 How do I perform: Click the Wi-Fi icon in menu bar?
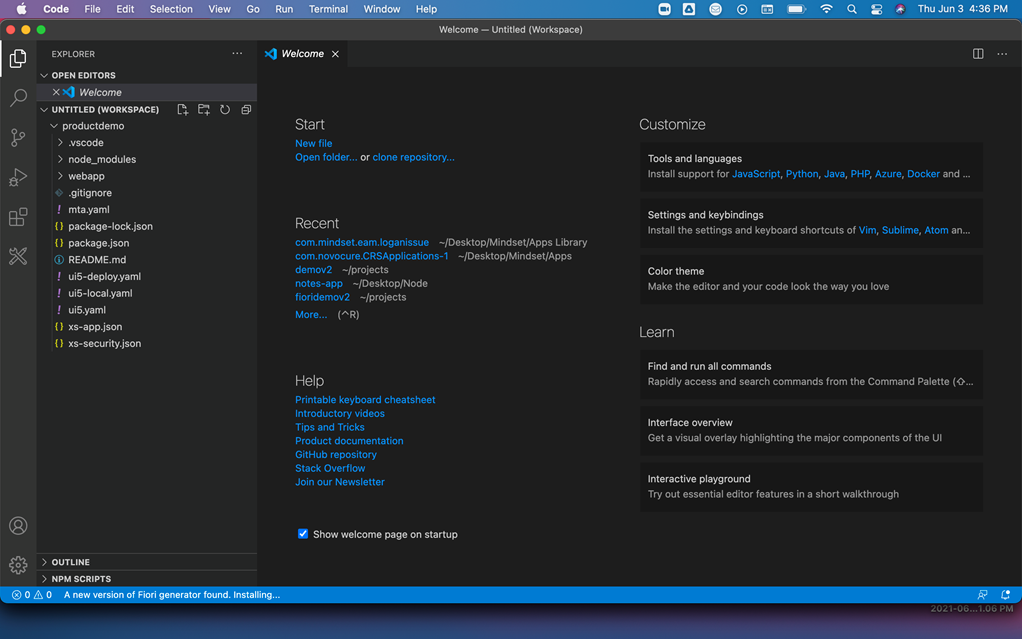pyautogui.click(x=826, y=9)
